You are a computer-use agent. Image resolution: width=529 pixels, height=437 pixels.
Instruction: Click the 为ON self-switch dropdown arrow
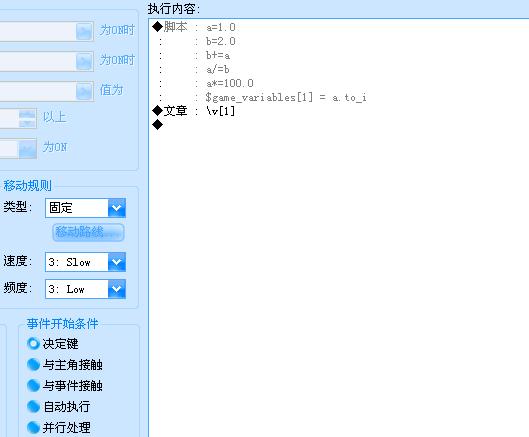[27, 148]
